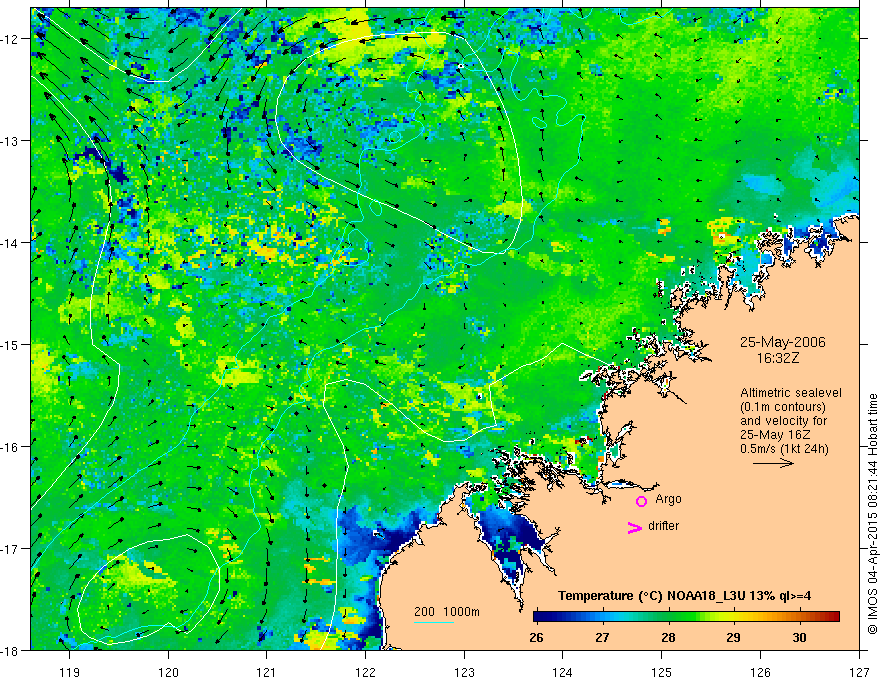Click the date label 25-May-2006
This screenshot has width=880, height=680.
coord(782,342)
